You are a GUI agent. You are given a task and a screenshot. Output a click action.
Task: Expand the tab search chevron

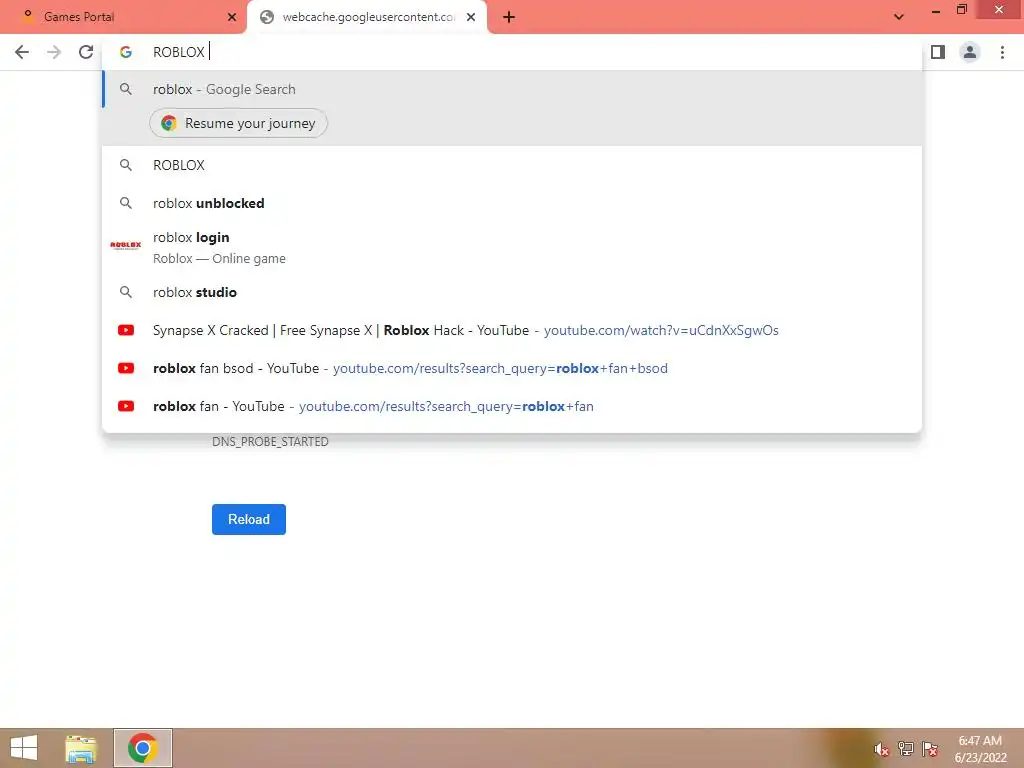(x=899, y=17)
